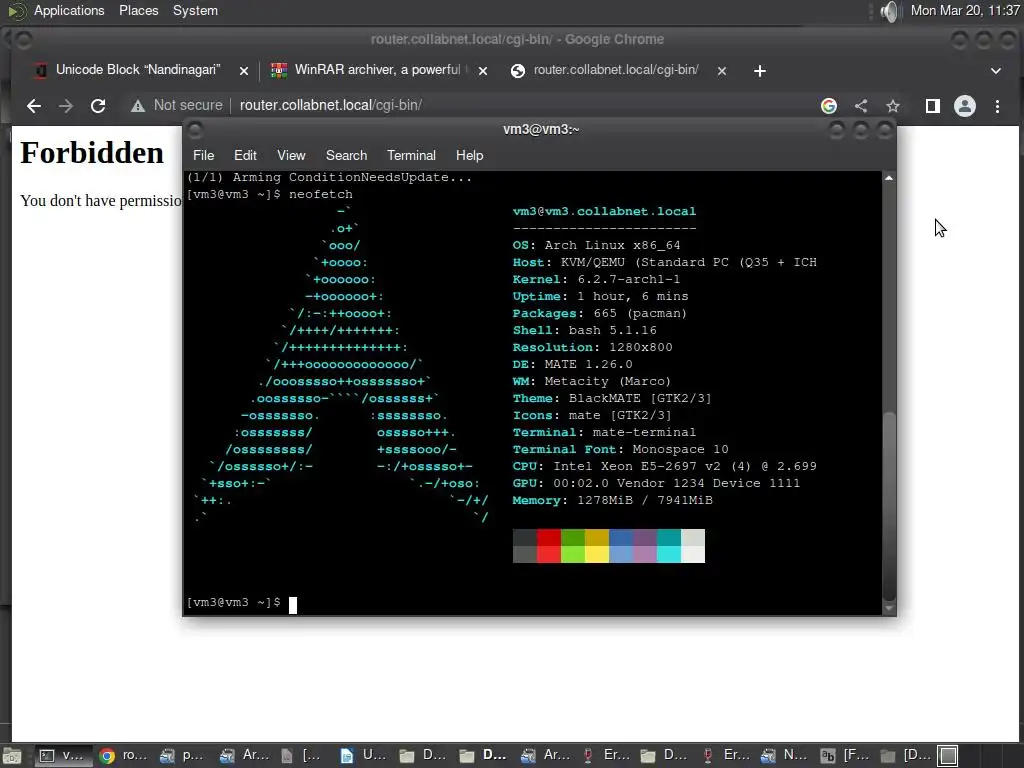The height and width of the screenshot is (768, 1024).
Task: Click the Google icon in the address bar
Action: (829, 106)
